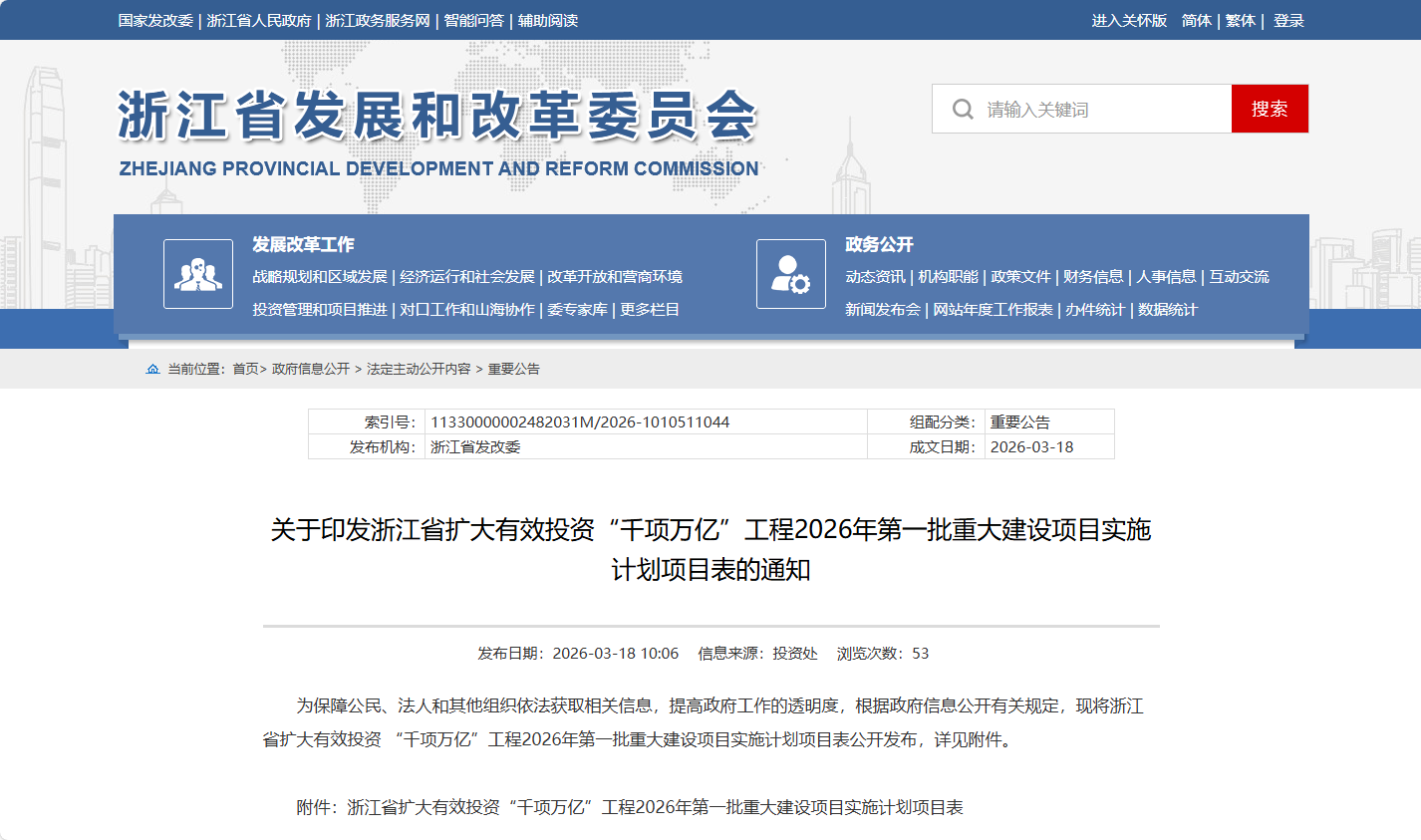
Task: Open 浙江政务服务网 top link
Action: click(x=378, y=21)
